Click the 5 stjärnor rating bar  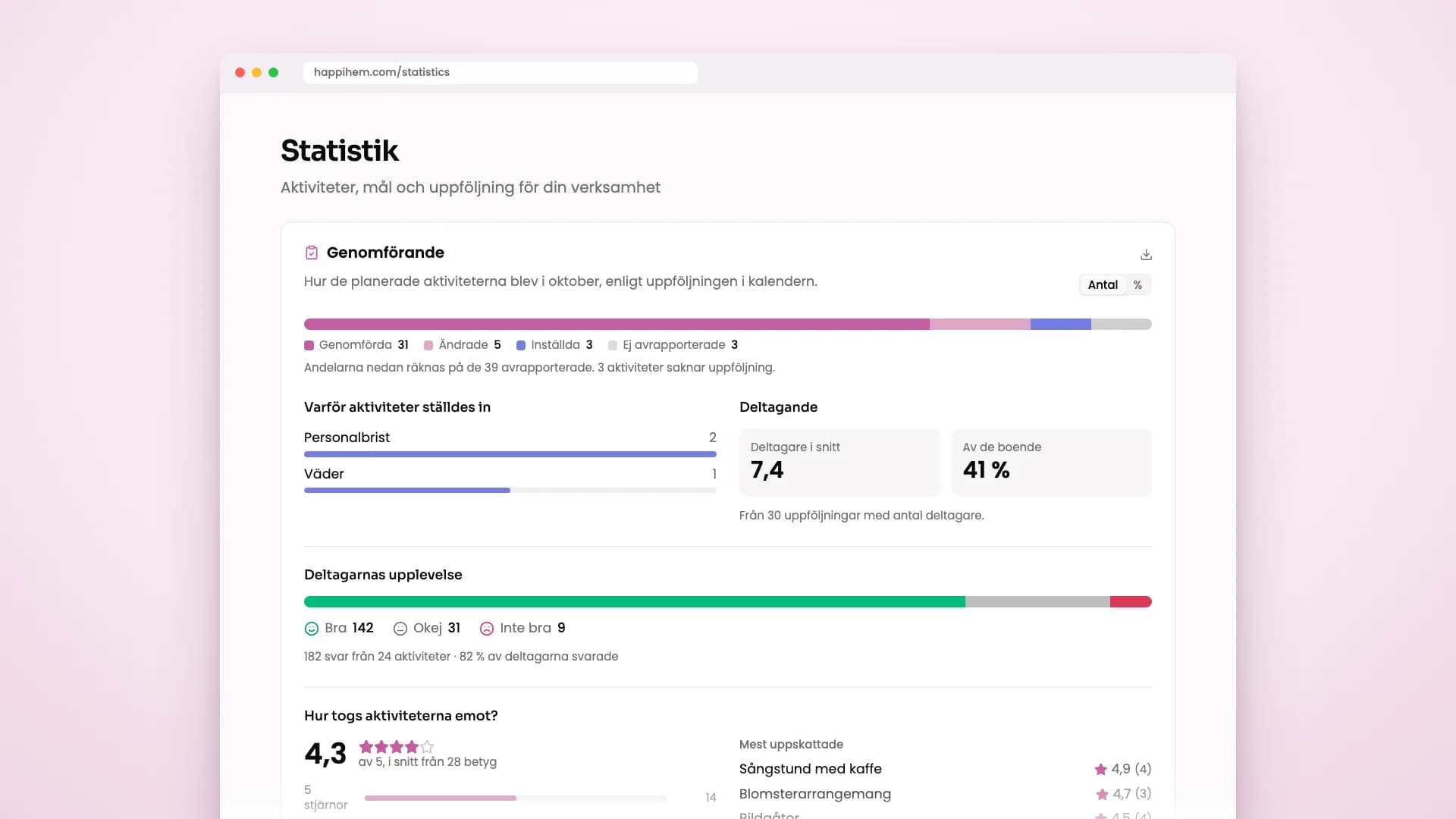pyautogui.click(x=516, y=798)
